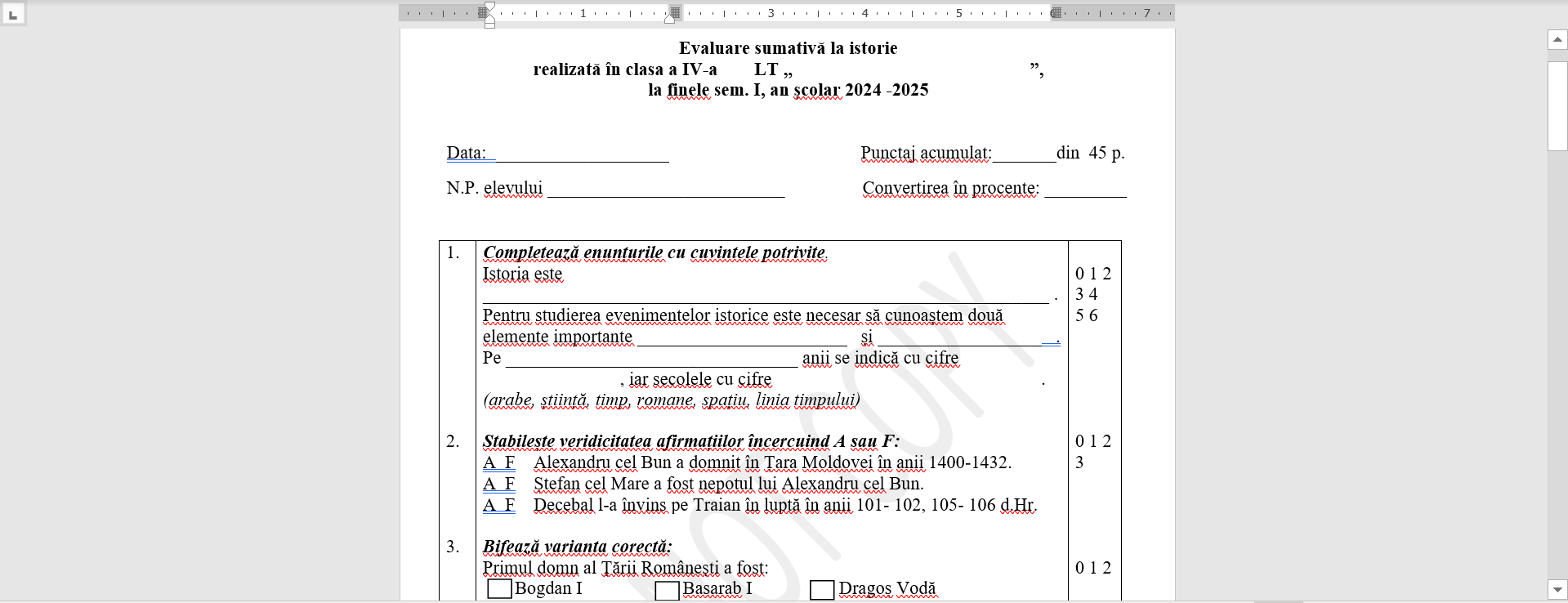Click the heading 'Stabilește veridicitatea afirmațiilor'
The width and height of the screenshot is (1568, 603).
coord(691,442)
